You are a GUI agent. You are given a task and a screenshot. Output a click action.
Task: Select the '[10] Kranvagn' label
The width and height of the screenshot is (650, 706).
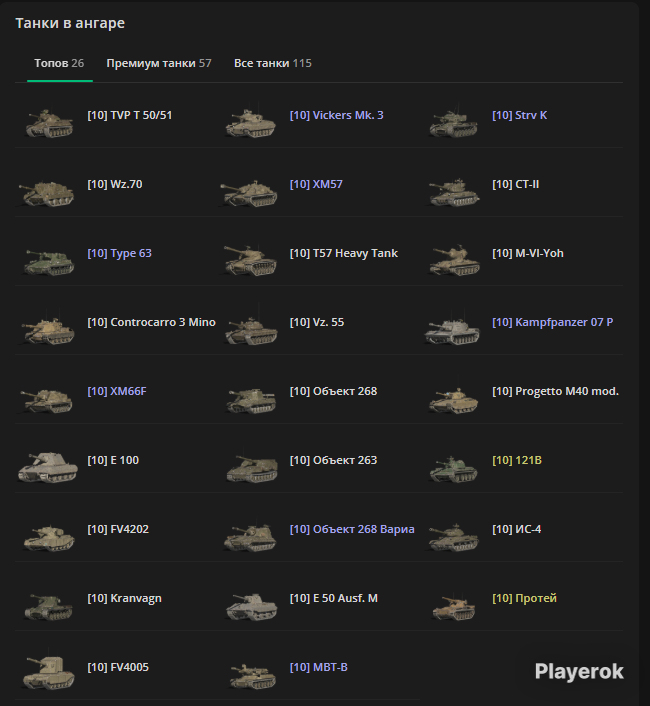[124, 598]
